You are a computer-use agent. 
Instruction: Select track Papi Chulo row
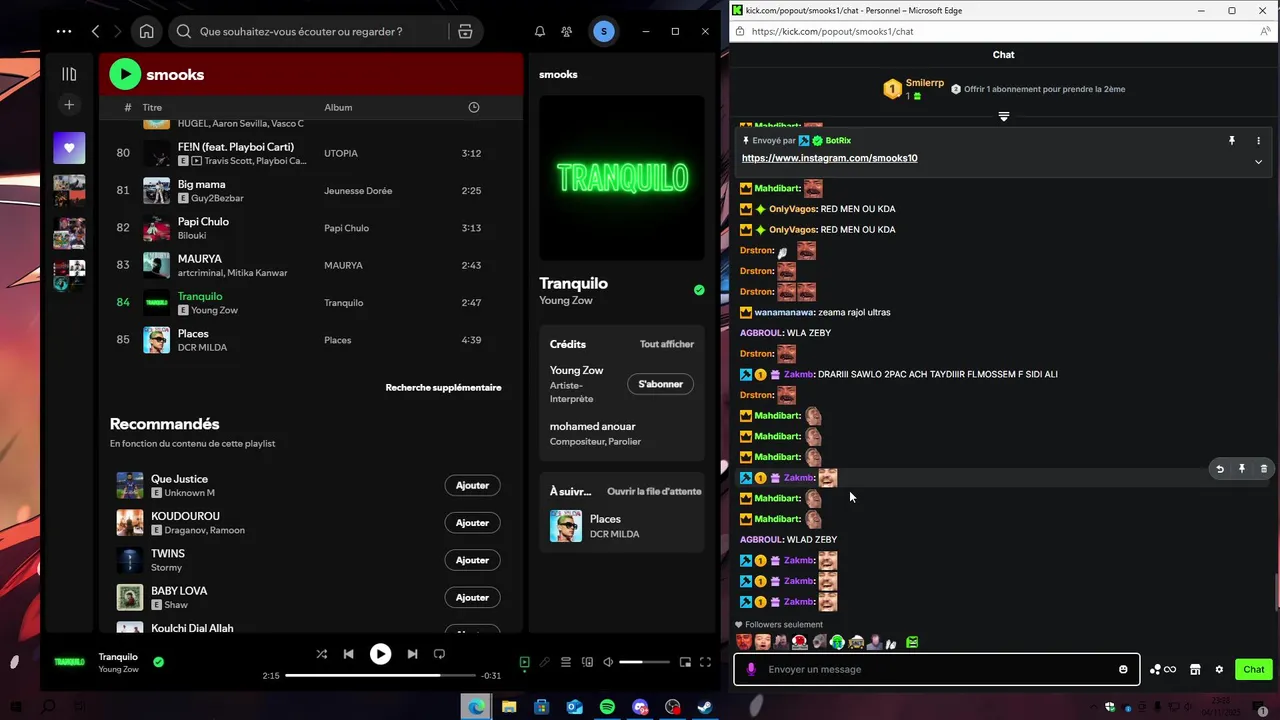[x=310, y=228]
